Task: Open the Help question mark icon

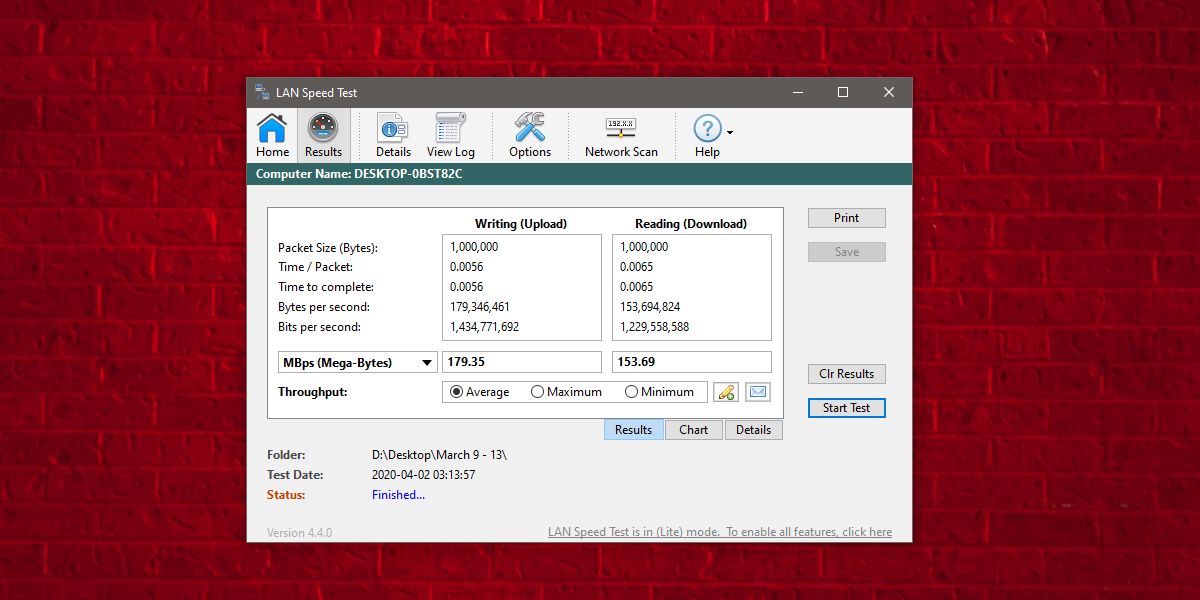Action: point(707,136)
